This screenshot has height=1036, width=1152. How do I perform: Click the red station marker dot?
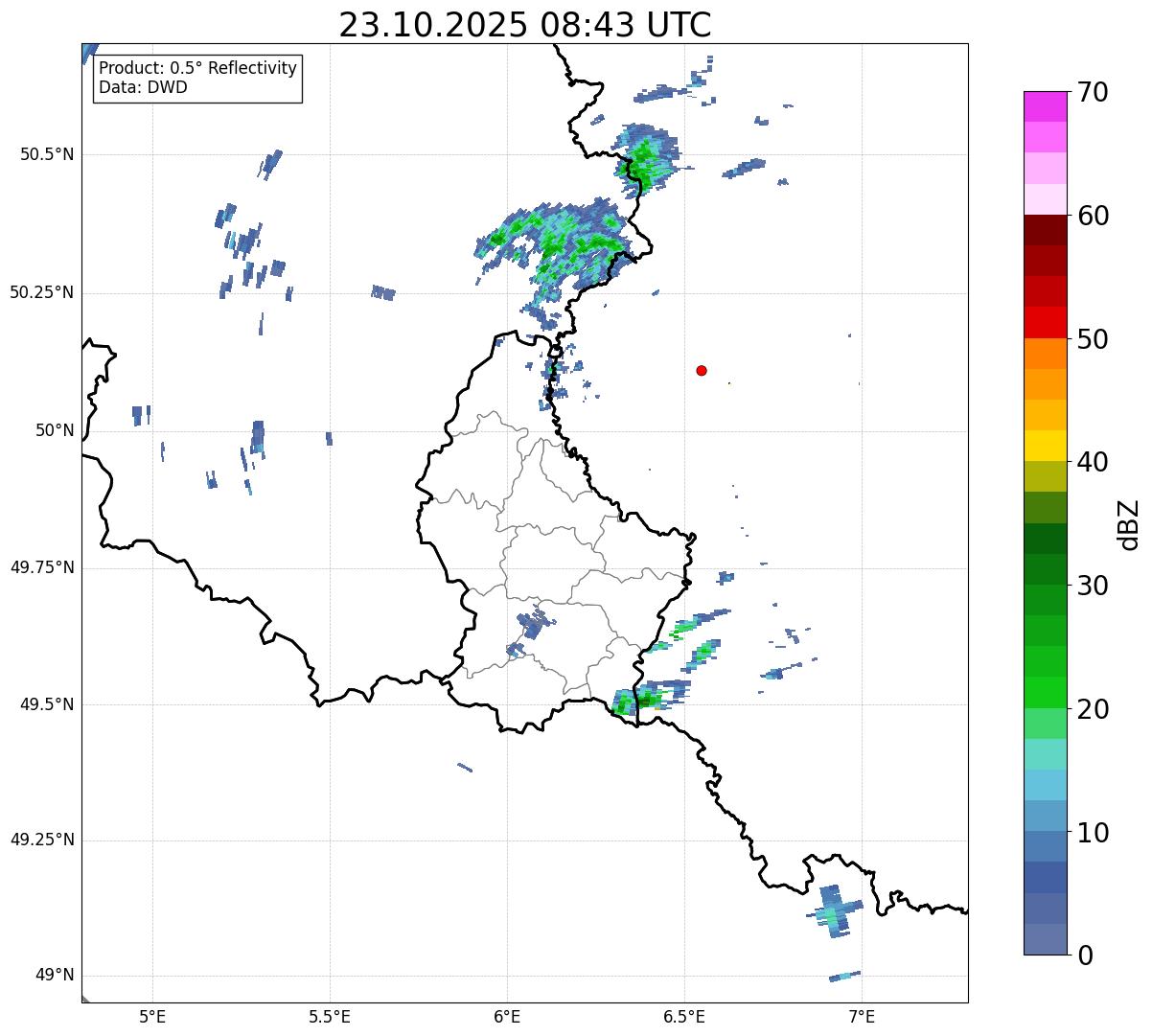(702, 370)
